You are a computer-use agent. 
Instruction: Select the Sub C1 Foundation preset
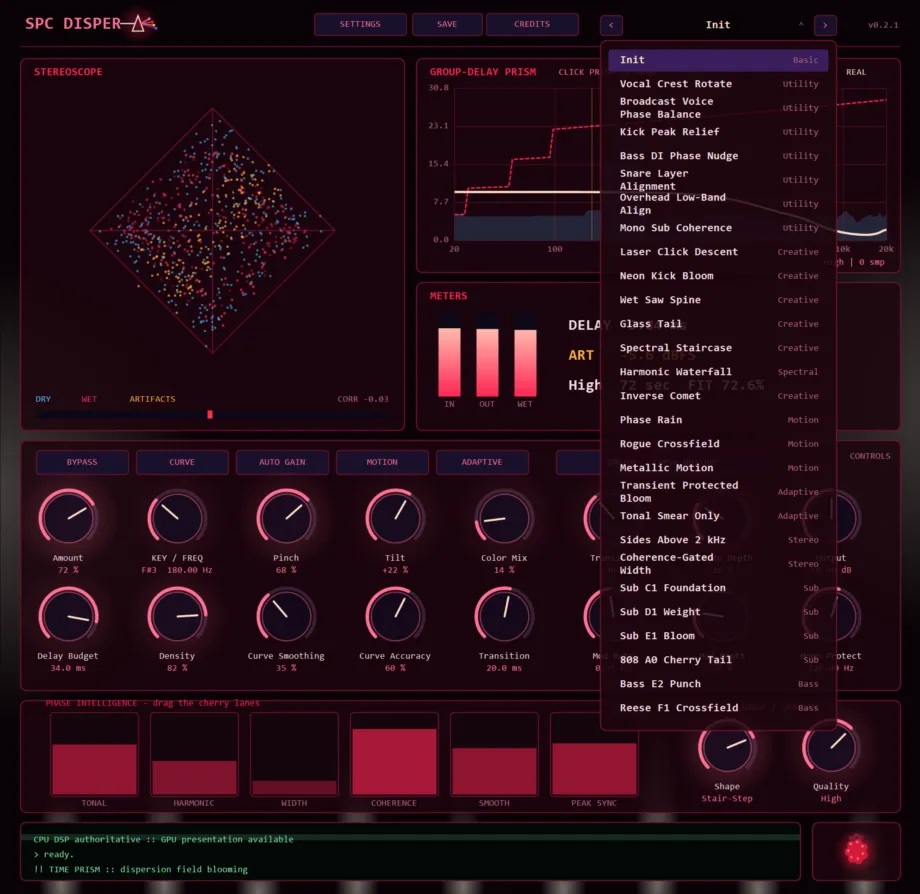pyautogui.click(x=718, y=588)
